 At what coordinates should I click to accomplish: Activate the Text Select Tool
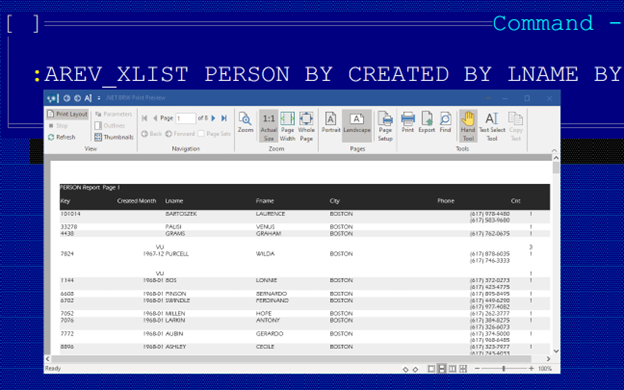492,126
